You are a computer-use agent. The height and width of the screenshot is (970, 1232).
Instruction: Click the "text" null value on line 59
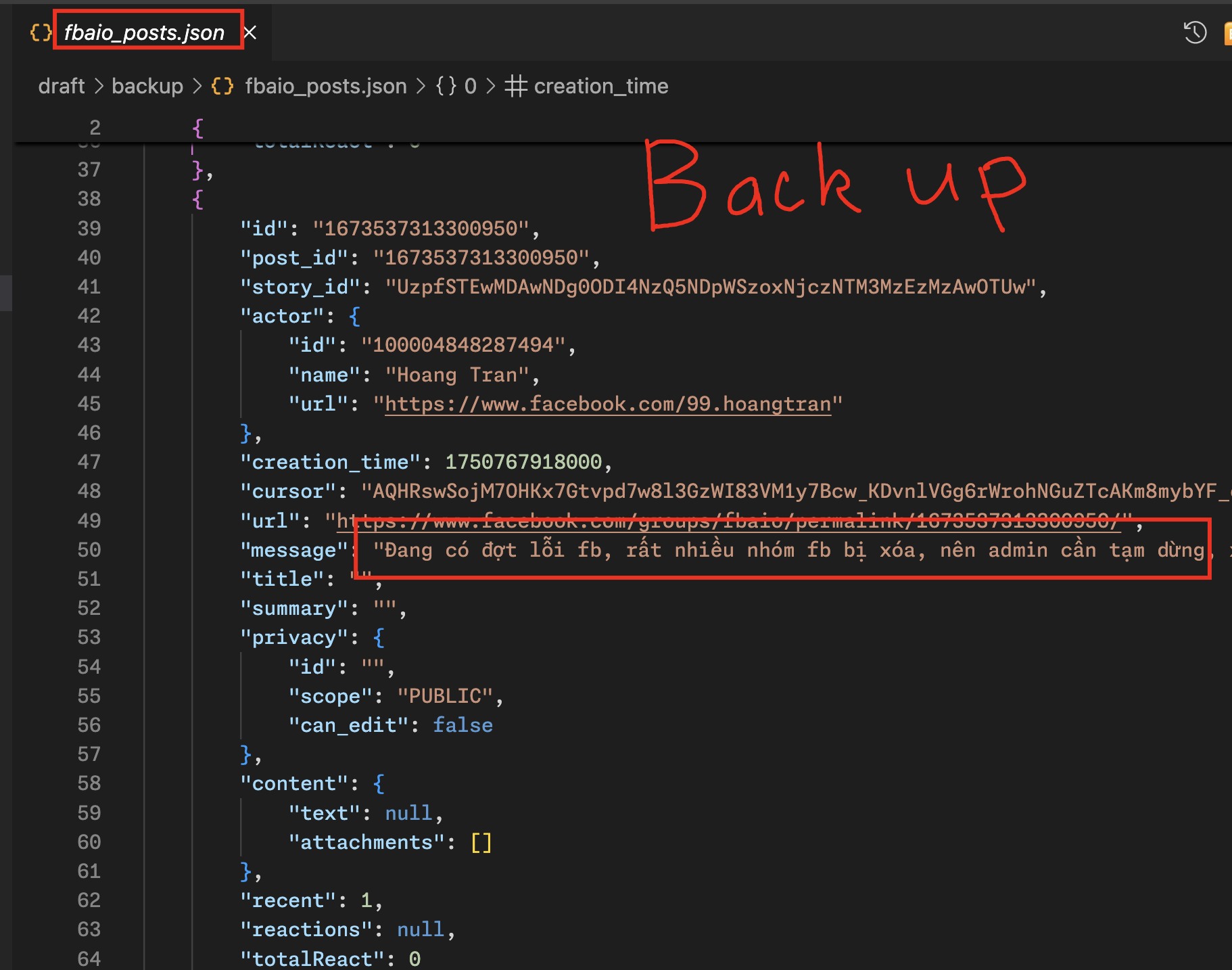408,812
